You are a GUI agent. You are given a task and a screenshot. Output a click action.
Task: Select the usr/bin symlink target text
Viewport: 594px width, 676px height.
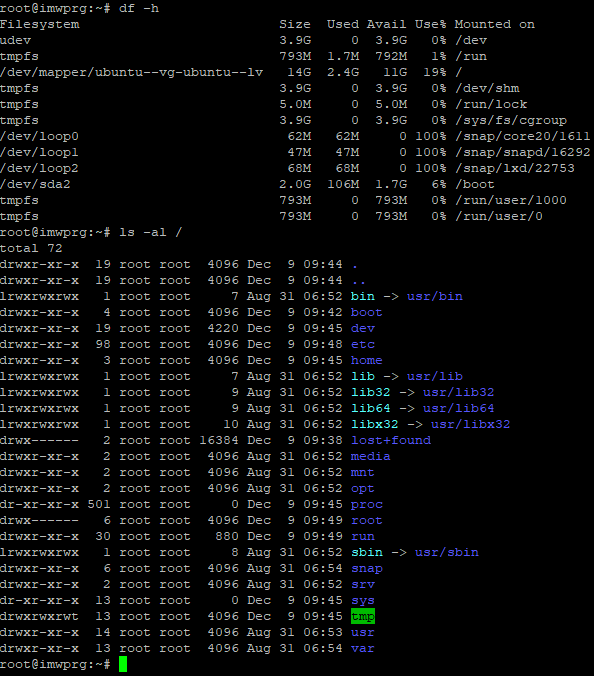click(x=435, y=297)
